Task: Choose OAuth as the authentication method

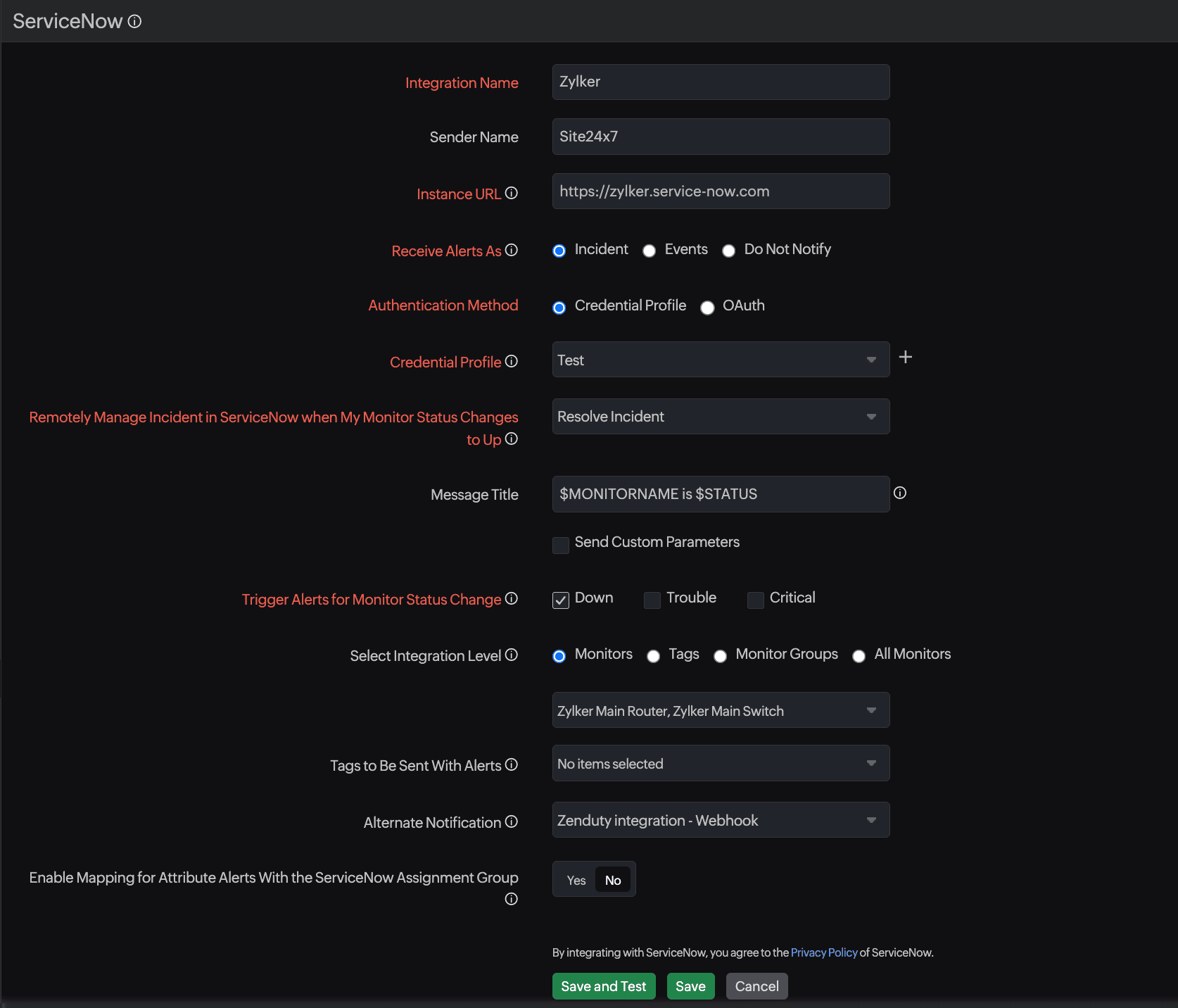Action: (x=707, y=308)
